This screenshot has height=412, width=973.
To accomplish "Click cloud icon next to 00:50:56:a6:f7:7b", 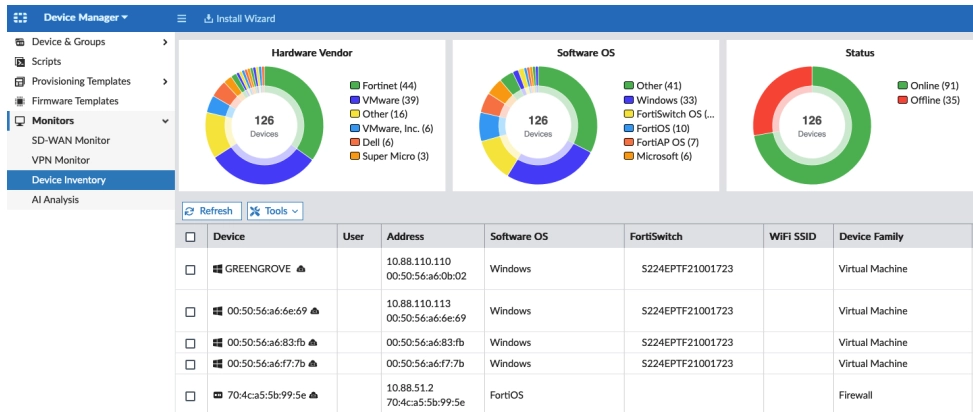I will [x=313, y=364].
